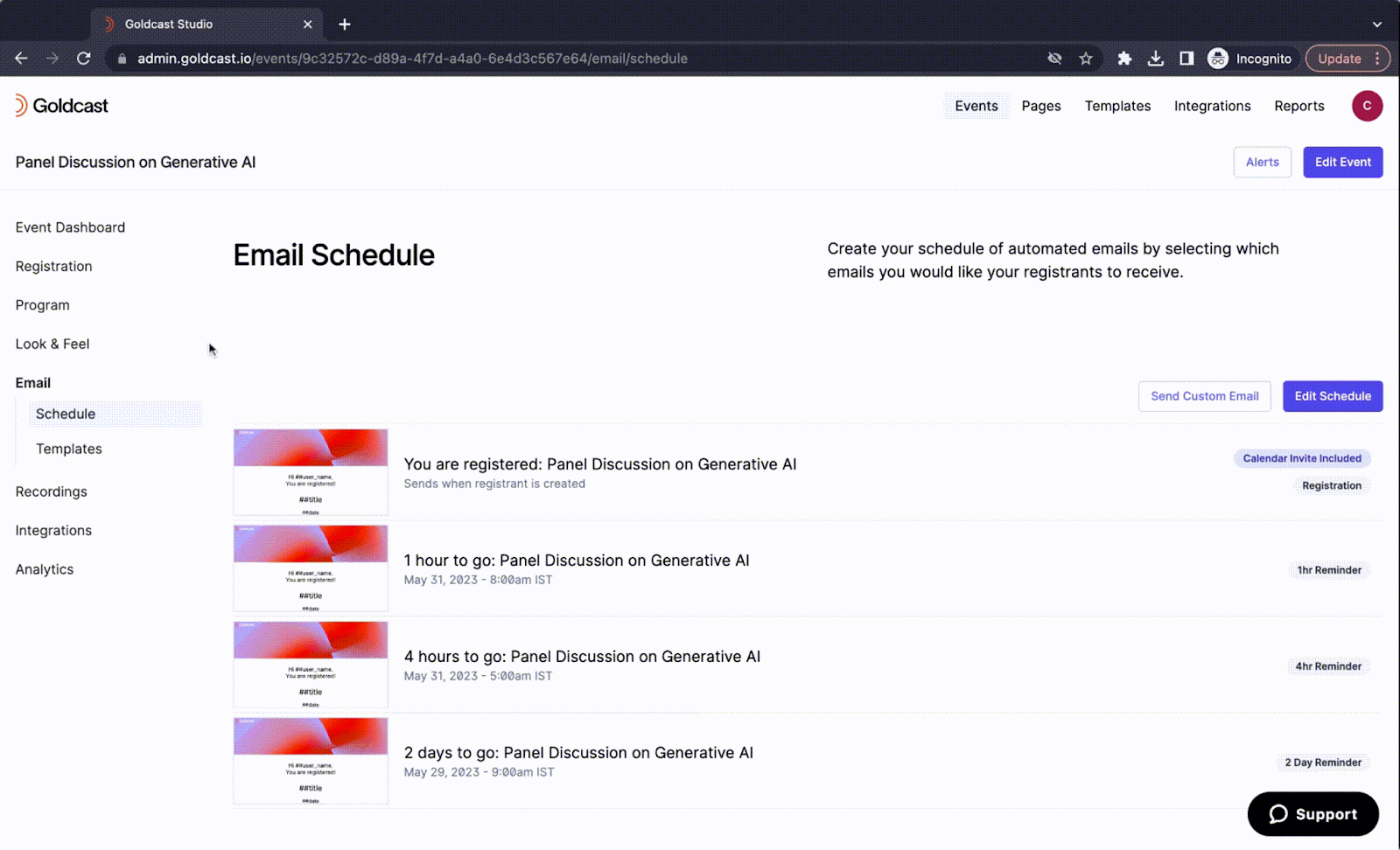Expand the tab search chevron

coord(1377,24)
